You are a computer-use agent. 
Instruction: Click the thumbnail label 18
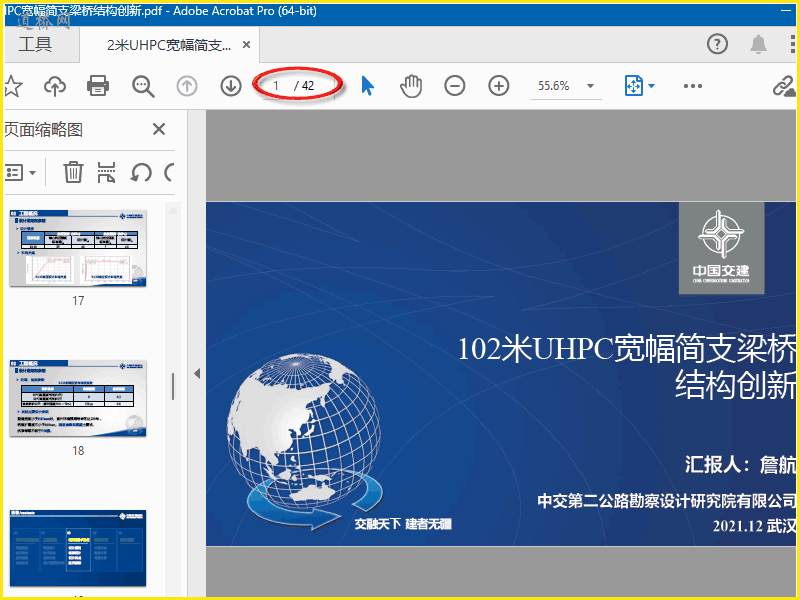78,451
